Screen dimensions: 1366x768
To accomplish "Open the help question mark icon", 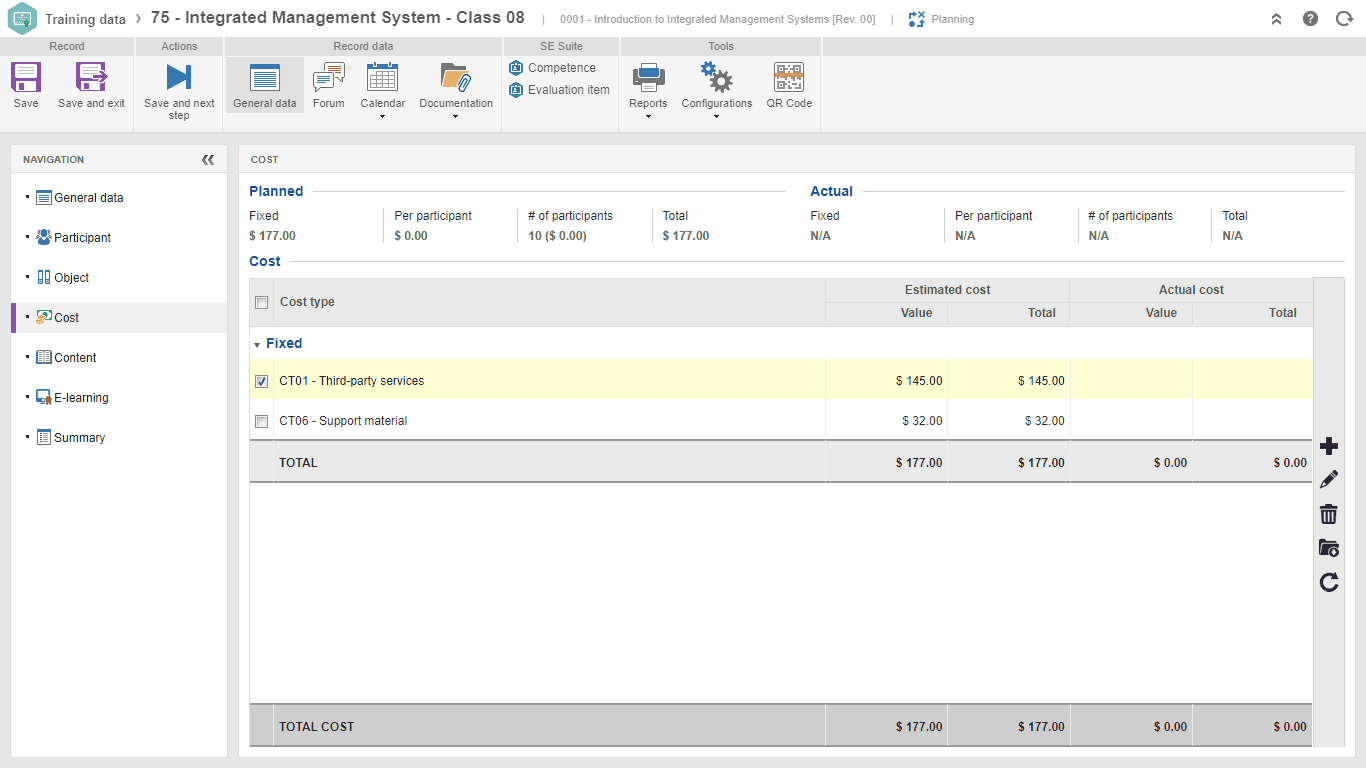I will [1310, 19].
